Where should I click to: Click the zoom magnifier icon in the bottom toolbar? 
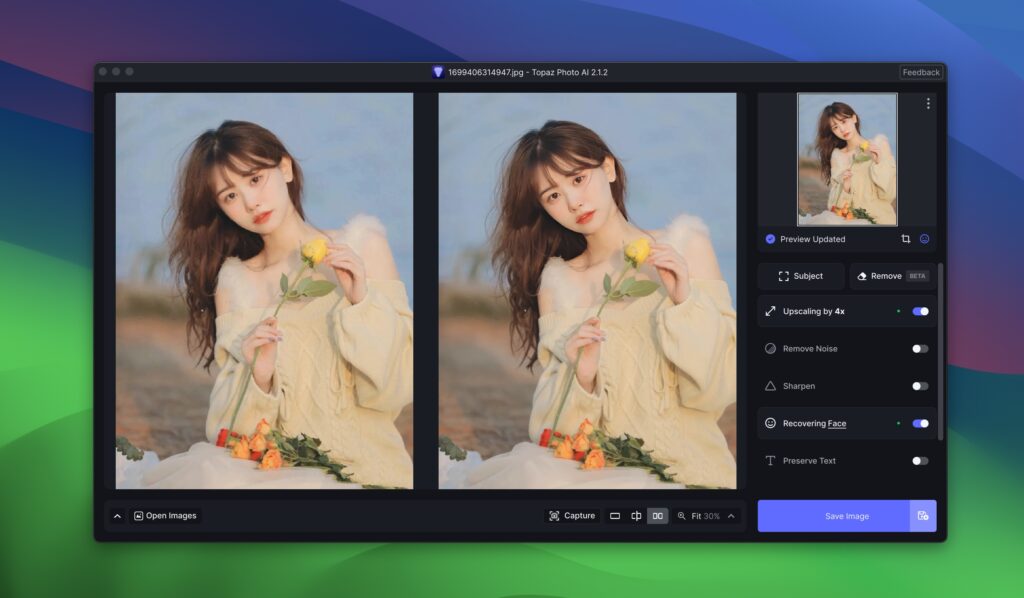682,516
